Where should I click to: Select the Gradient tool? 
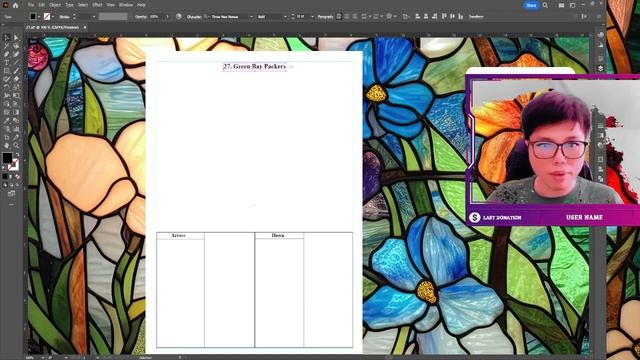(x=16, y=112)
